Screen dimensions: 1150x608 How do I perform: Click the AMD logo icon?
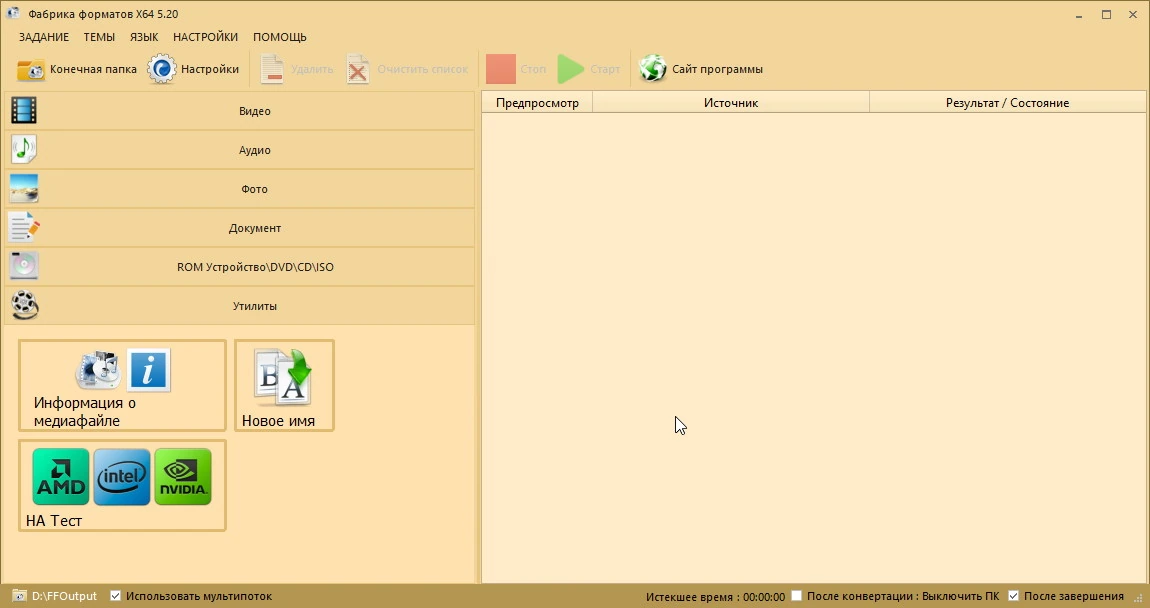click(x=61, y=477)
